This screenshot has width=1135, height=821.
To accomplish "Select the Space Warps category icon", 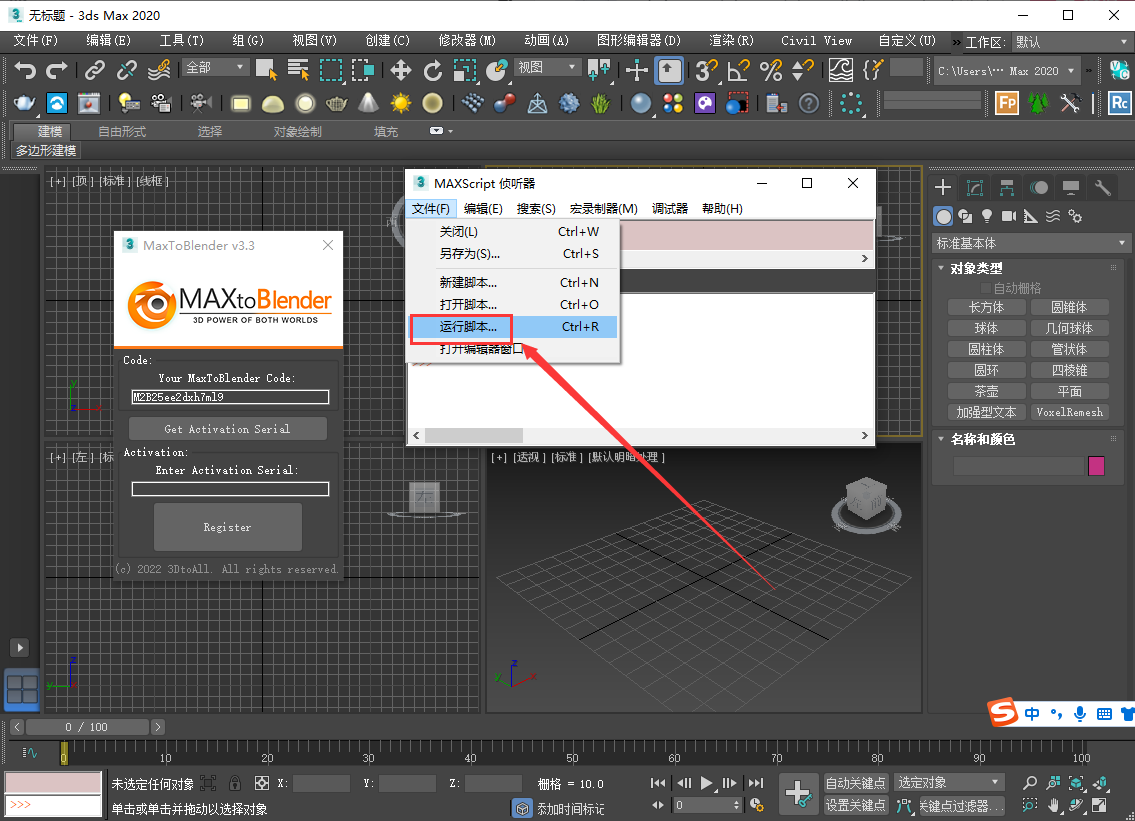I will 1053,216.
